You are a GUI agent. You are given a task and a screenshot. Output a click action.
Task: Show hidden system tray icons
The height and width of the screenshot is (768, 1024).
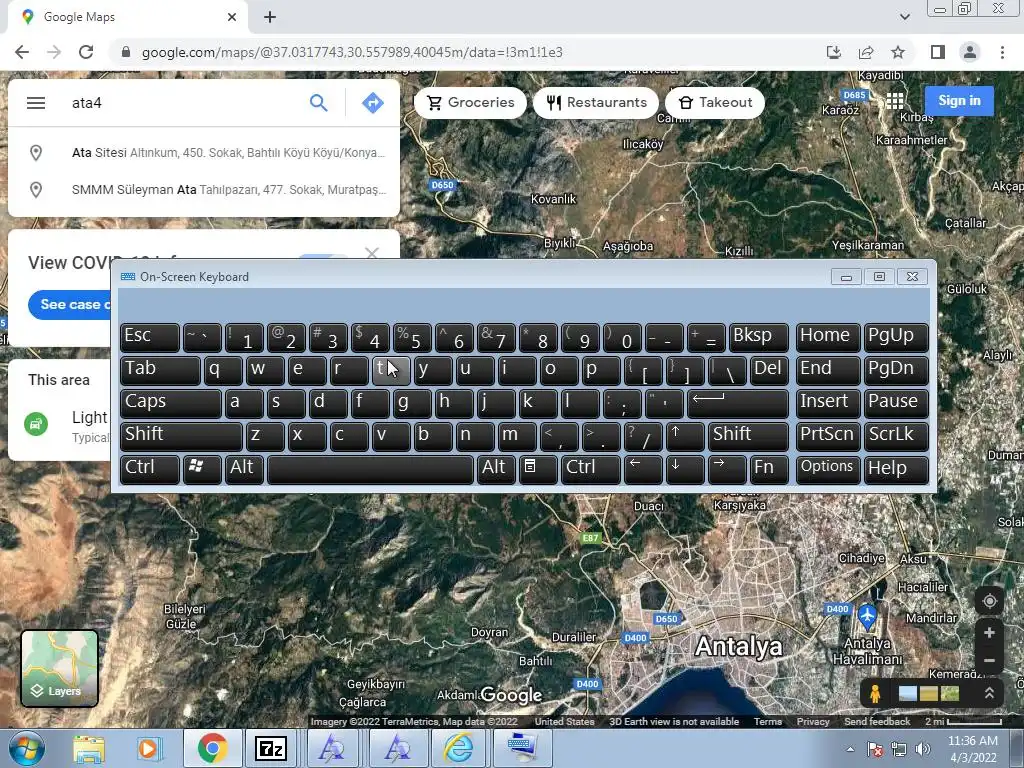click(850, 749)
